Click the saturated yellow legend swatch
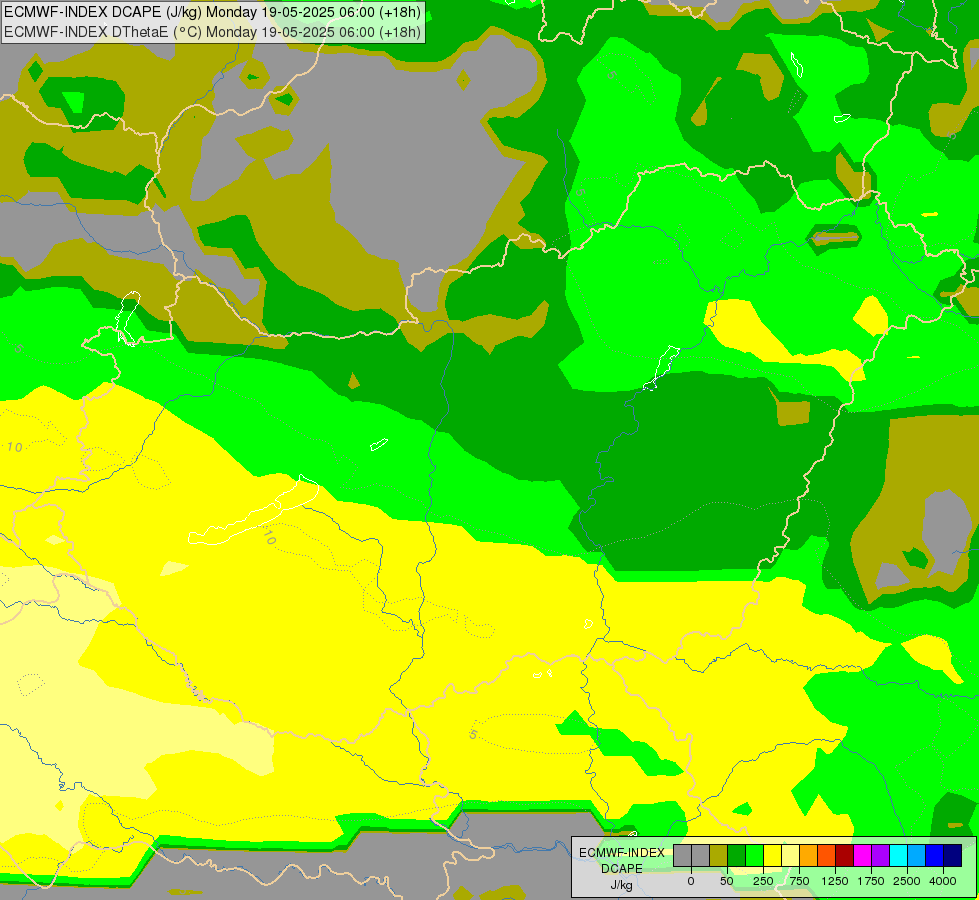 click(x=772, y=856)
